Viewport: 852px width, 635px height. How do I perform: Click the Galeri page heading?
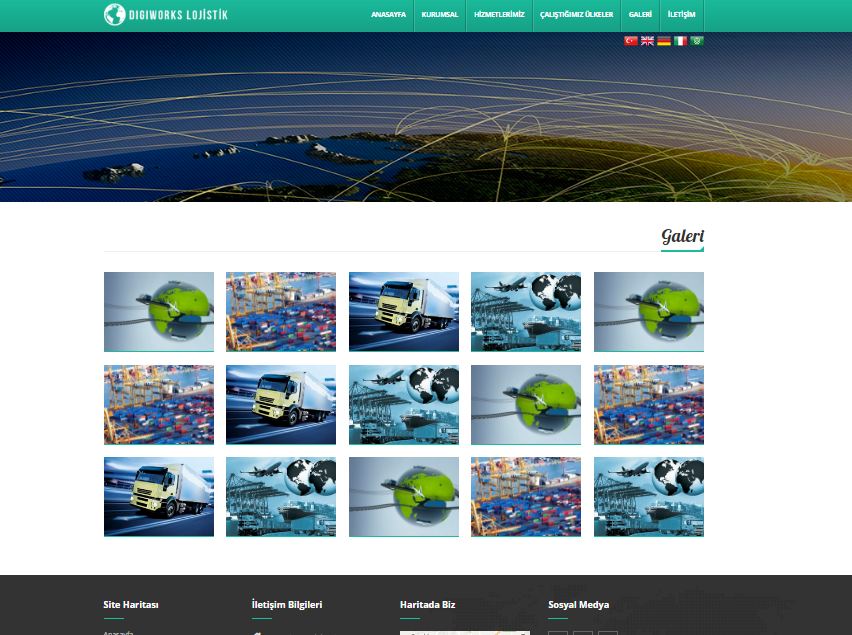point(682,236)
